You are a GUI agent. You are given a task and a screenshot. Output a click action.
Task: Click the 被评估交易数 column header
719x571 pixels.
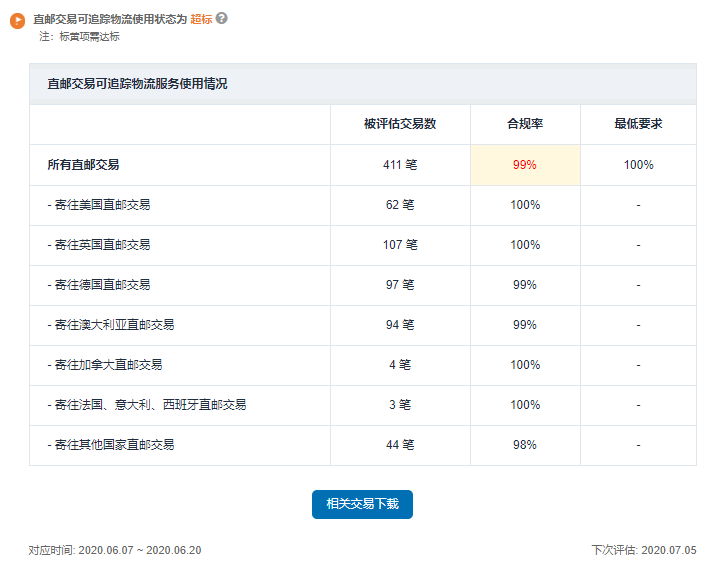[x=400, y=124]
